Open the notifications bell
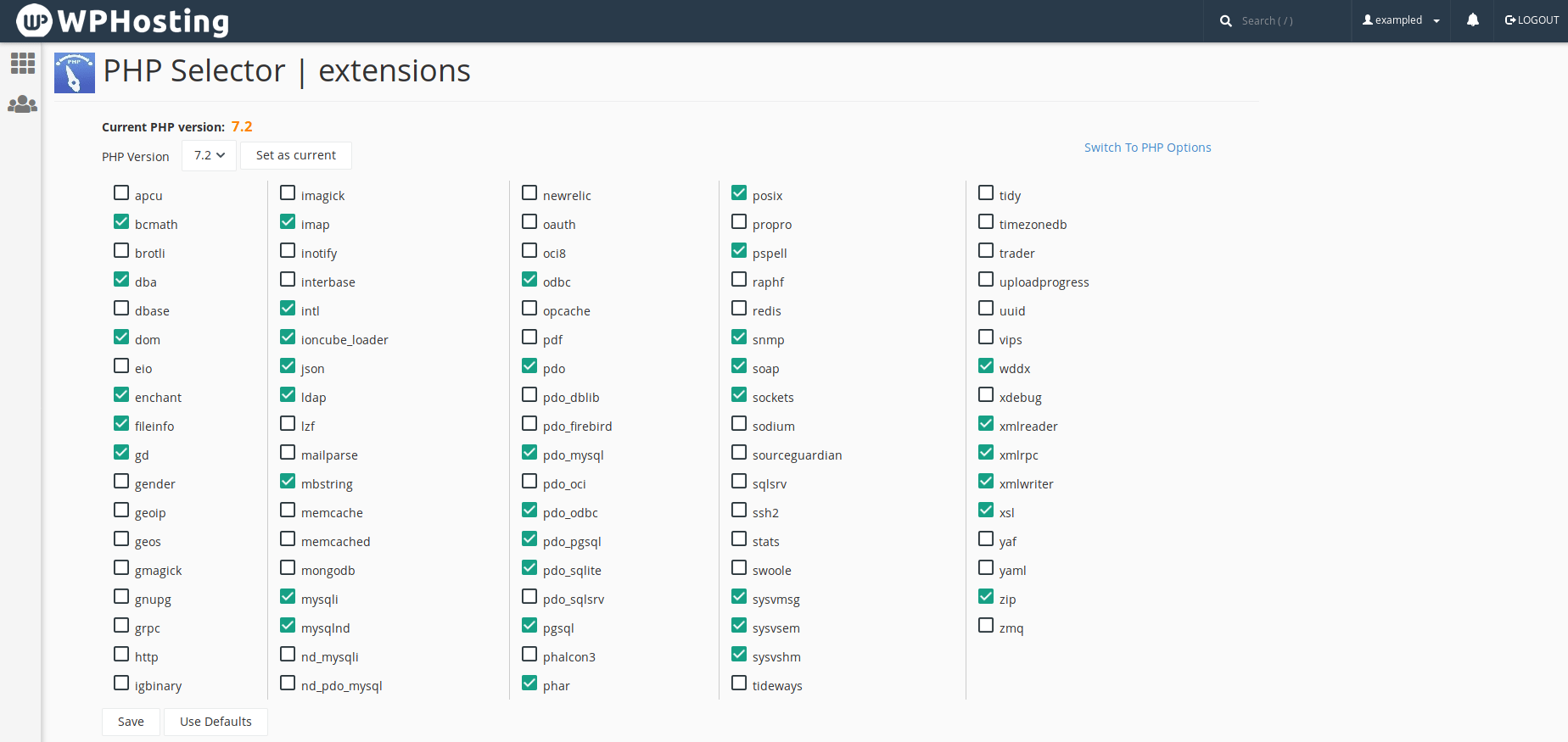The height and width of the screenshot is (742, 1568). pos(1473,20)
